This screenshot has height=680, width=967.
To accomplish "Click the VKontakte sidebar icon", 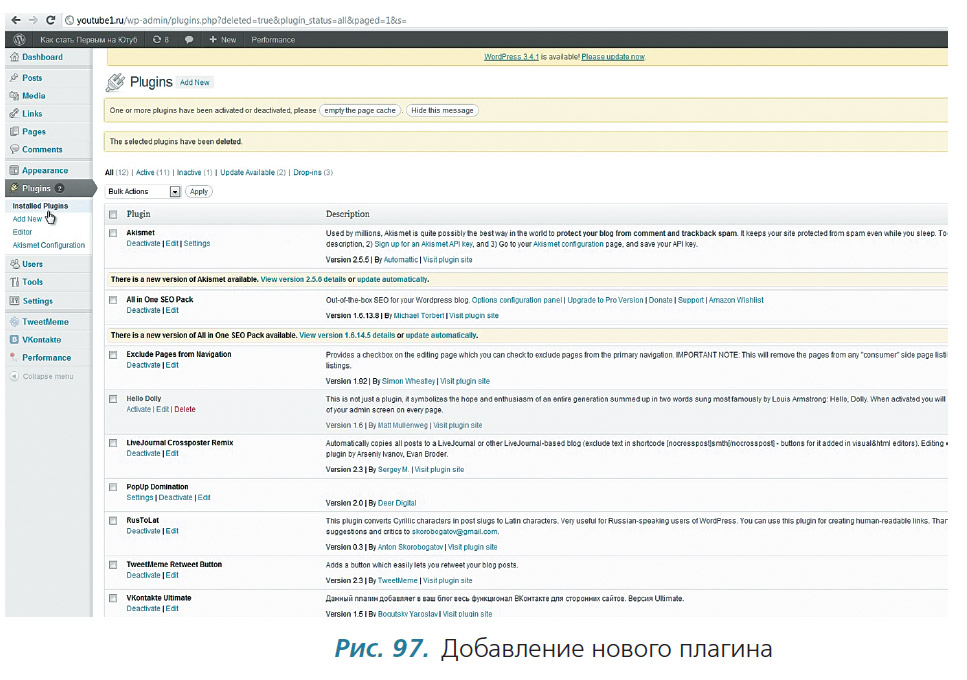I will [x=14, y=340].
